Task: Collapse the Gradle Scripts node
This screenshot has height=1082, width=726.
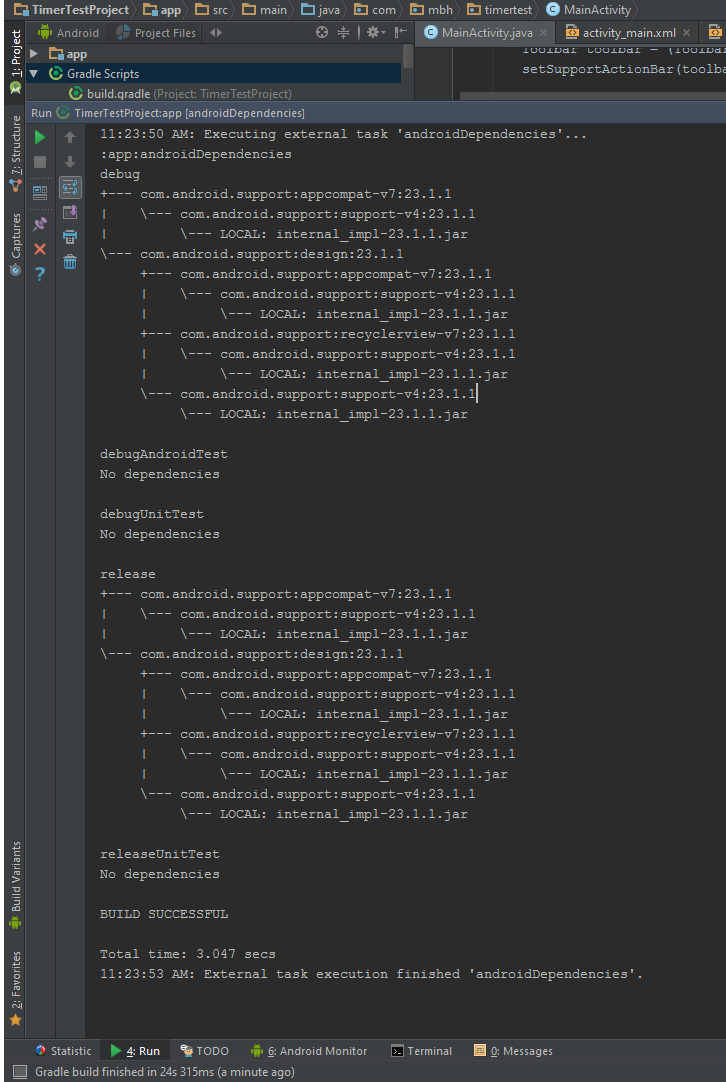Action: point(34,74)
